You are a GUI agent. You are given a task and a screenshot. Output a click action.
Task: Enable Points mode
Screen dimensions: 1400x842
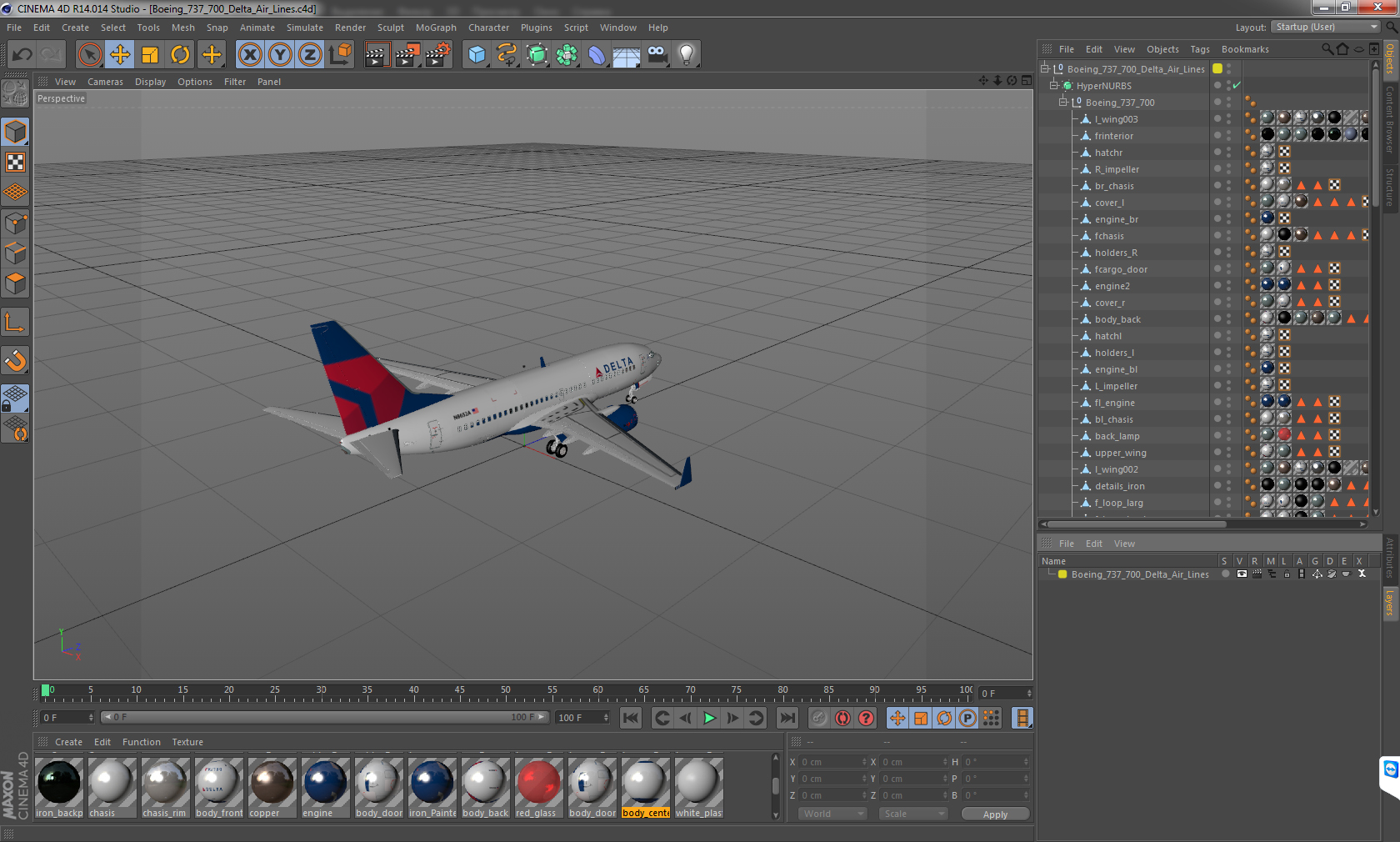[16, 223]
